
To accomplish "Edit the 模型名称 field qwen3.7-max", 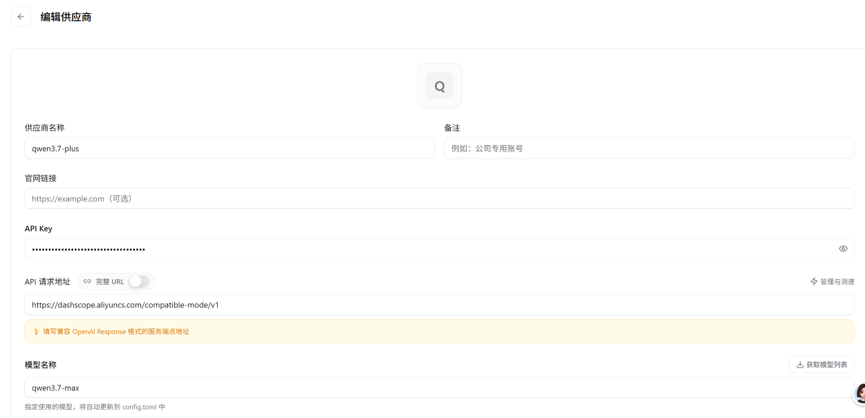I will (x=439, y=388).
